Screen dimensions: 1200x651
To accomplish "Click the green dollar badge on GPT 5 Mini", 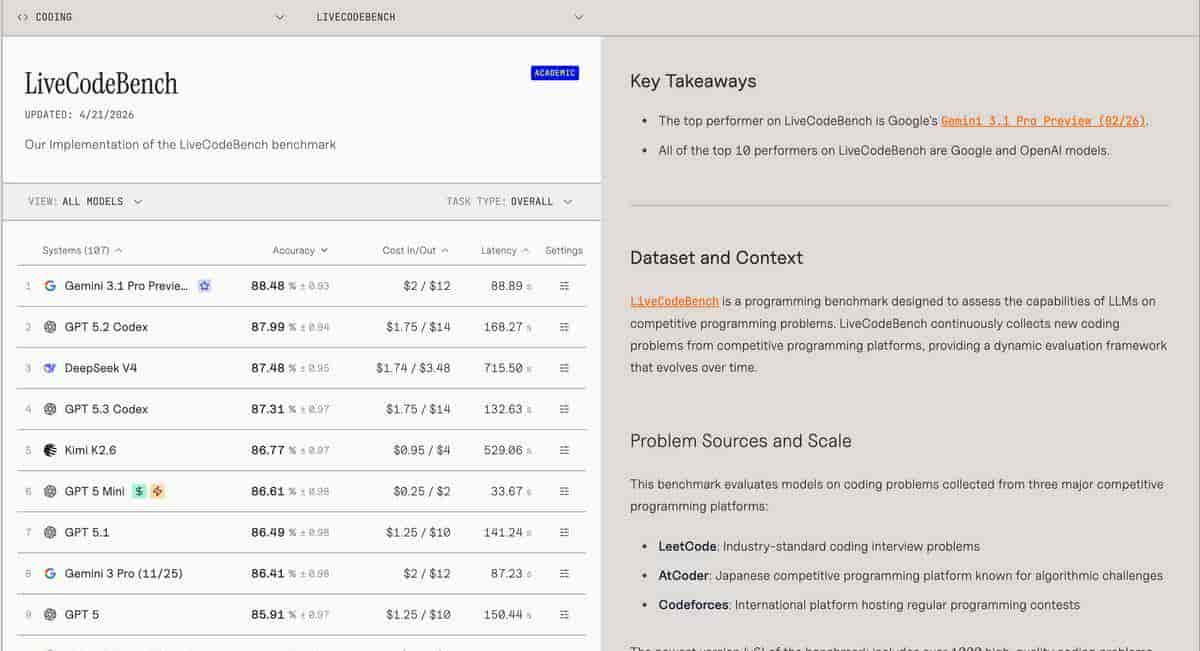I will click(139, 491).
